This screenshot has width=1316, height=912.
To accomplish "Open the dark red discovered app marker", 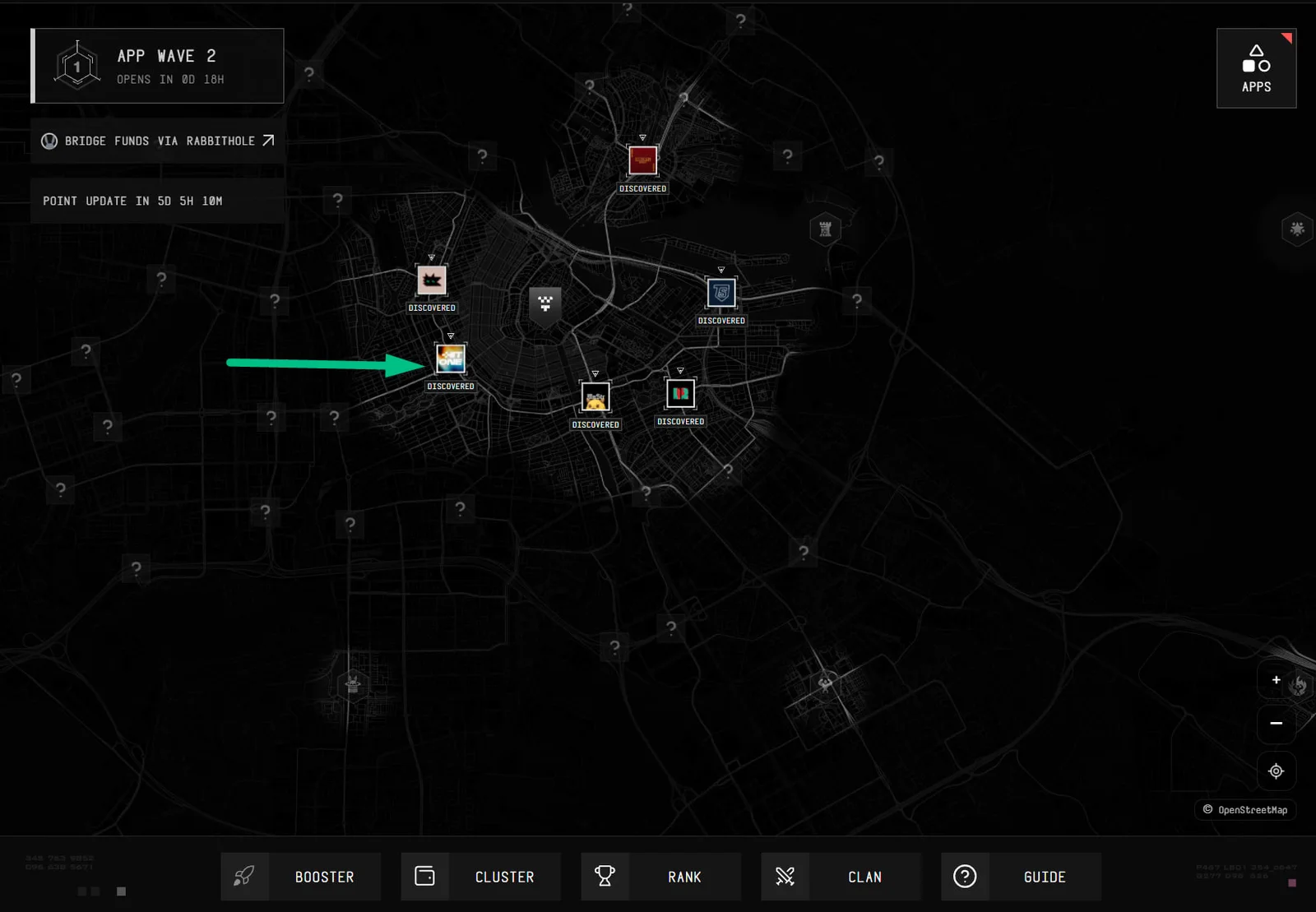I will 642,160.
